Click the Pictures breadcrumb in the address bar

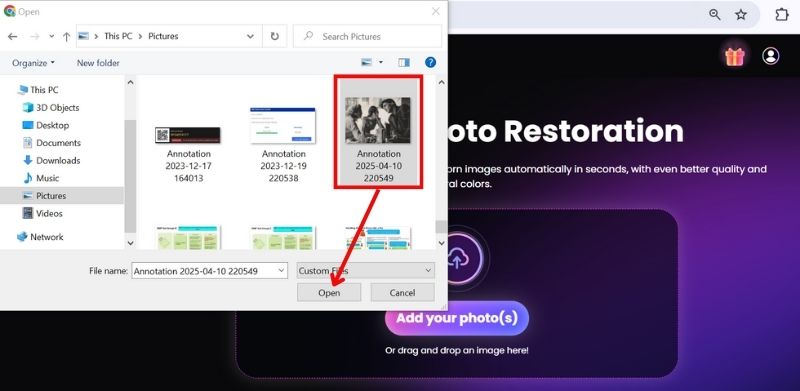pos(163,36)
